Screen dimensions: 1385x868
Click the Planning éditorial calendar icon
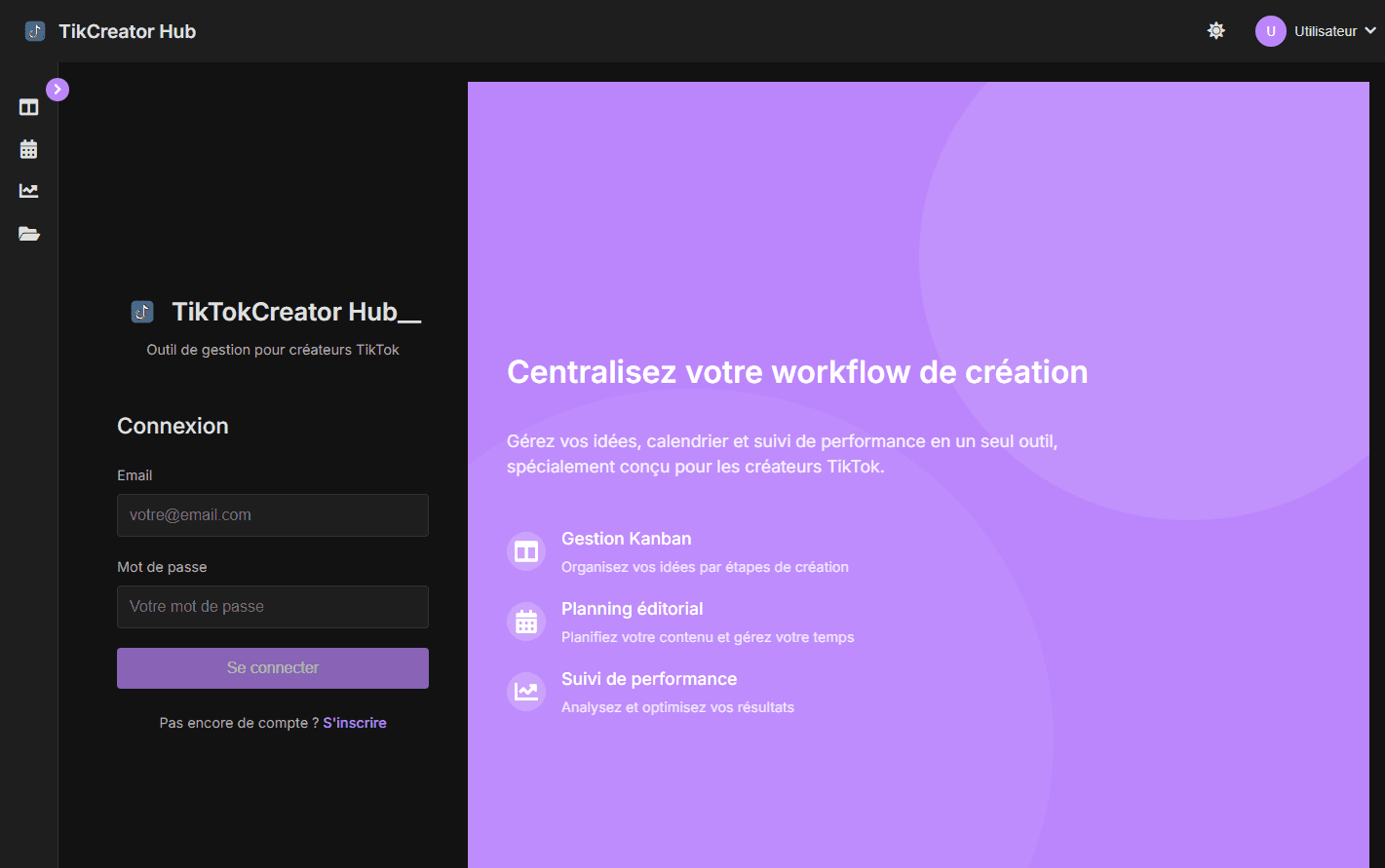525,622
